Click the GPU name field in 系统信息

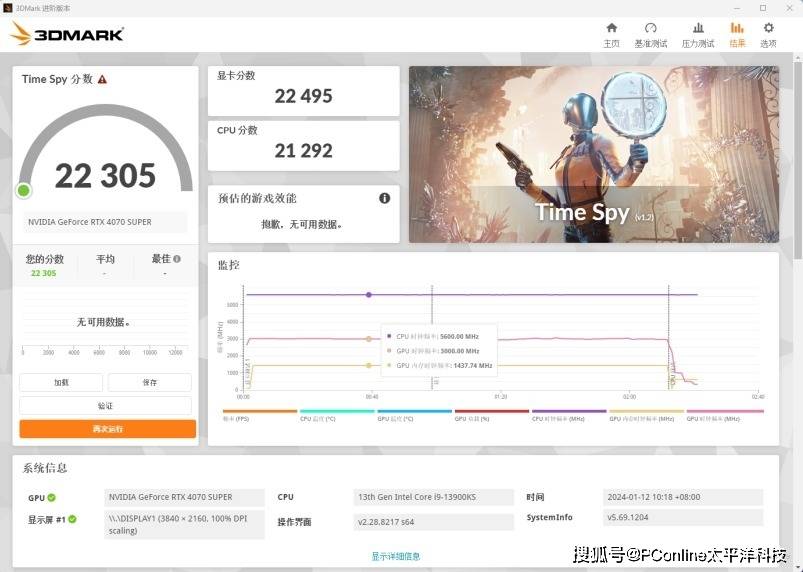[x=184, y=497]
